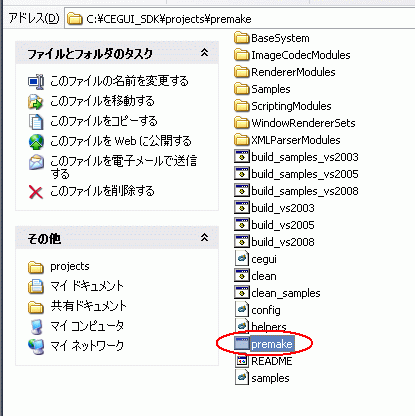Click the README file icon
Image resolution: width=415 pixels, height=416 pixels.
pos(242,361)
